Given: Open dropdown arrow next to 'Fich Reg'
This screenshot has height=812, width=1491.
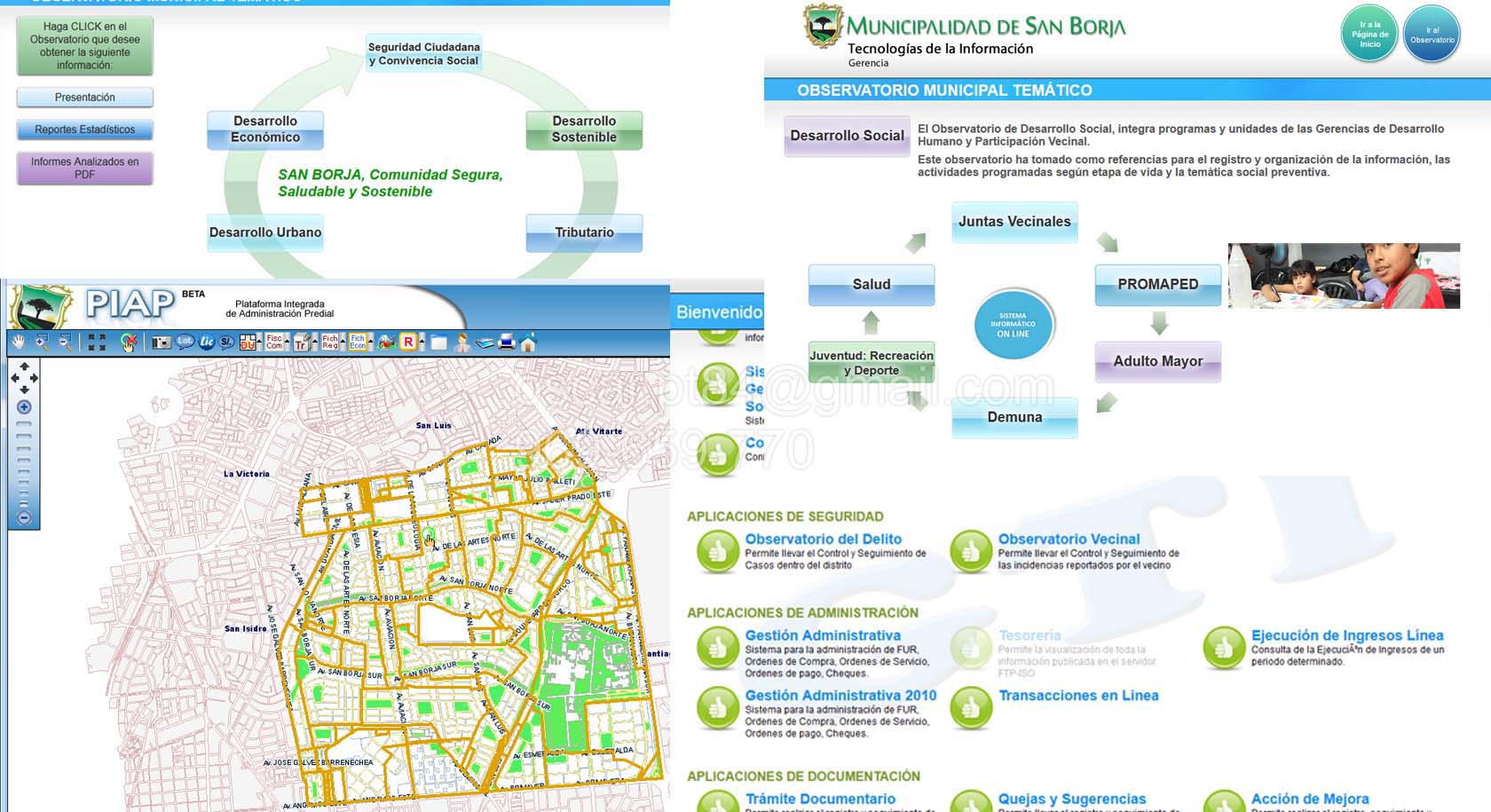Looking at the screenshot, I should pos(343,342).
